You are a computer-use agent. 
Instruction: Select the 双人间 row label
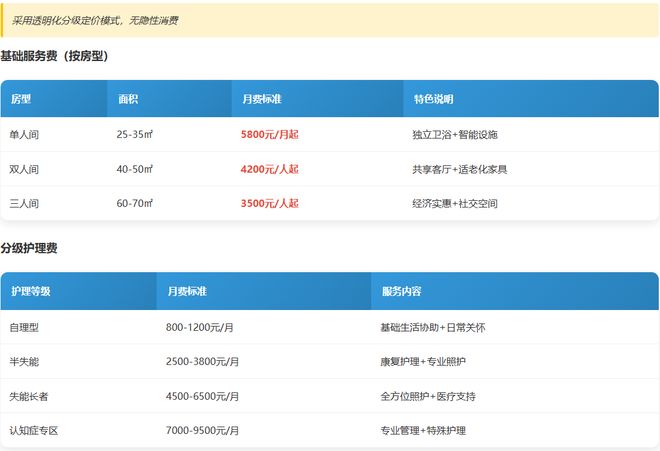coord(24,169)
